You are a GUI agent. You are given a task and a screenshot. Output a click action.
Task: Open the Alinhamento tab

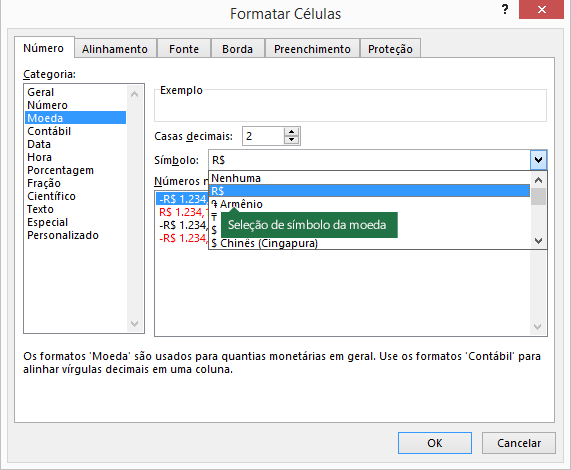(115, 49)
